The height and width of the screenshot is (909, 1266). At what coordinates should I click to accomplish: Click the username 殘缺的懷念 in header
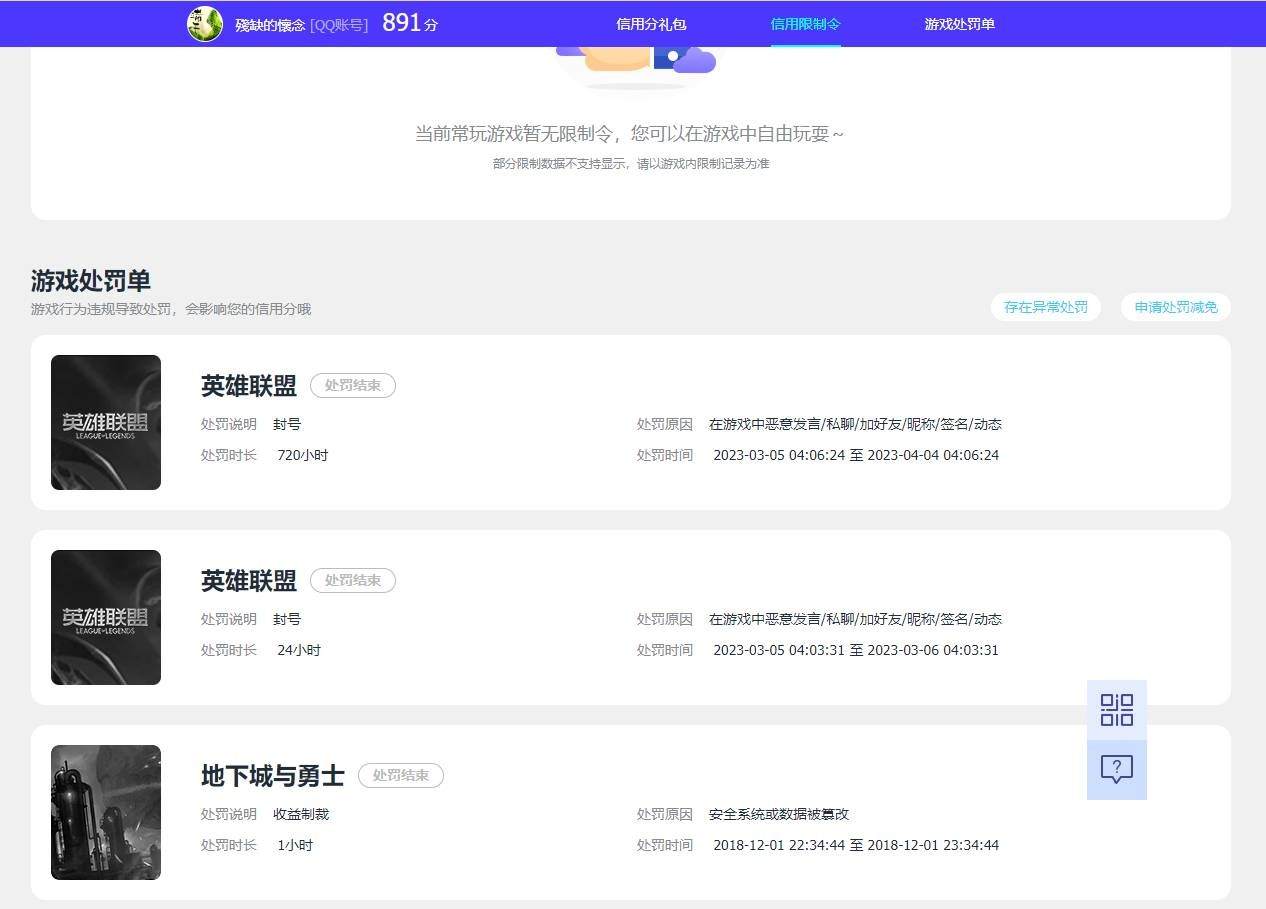pos(270,25)
